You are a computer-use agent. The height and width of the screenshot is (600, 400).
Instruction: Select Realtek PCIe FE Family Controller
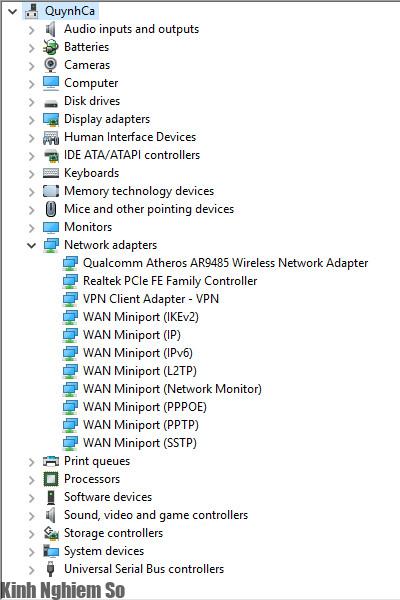tap(170, 281)
